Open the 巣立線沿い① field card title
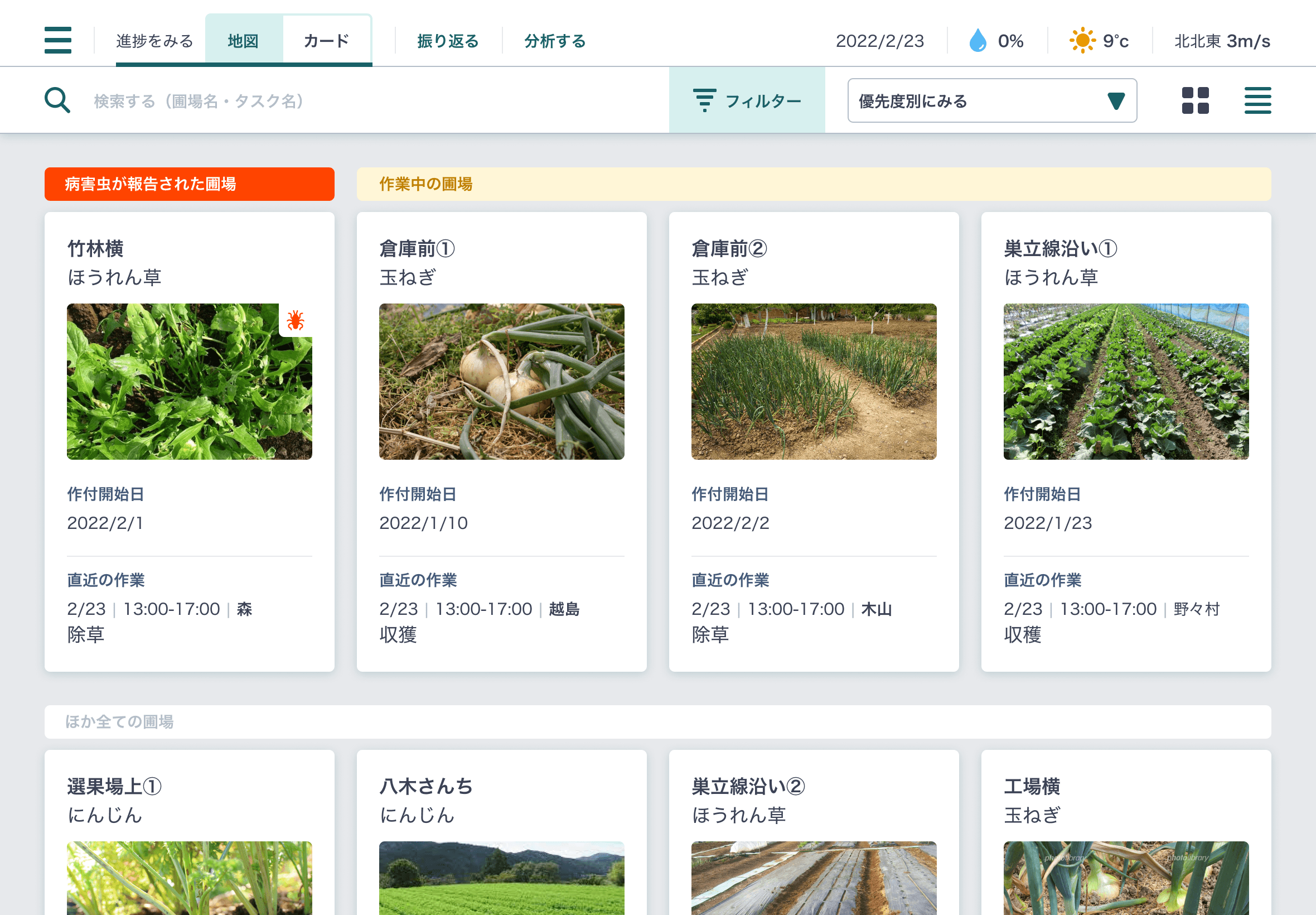The height and width of the screenshot is (915, 1316). tap(1061, 249)
